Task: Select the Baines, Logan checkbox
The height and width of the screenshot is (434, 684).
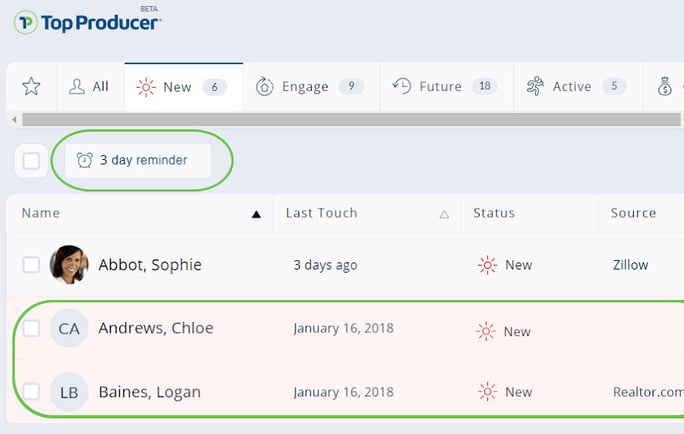Action: [x=31, y=392]
